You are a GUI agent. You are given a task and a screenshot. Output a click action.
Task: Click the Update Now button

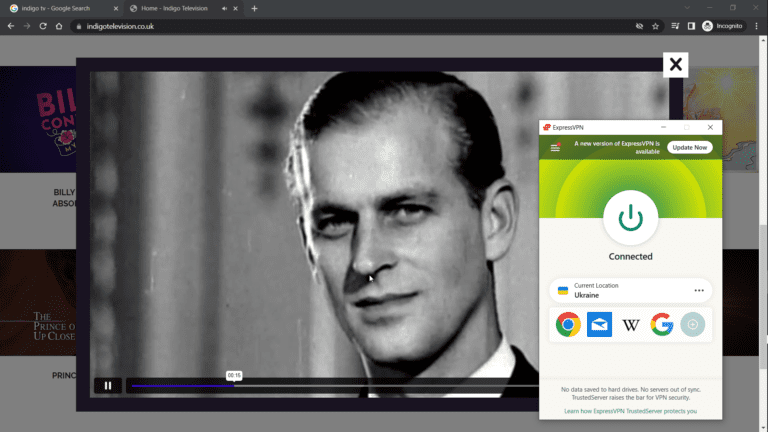(689, 147)
